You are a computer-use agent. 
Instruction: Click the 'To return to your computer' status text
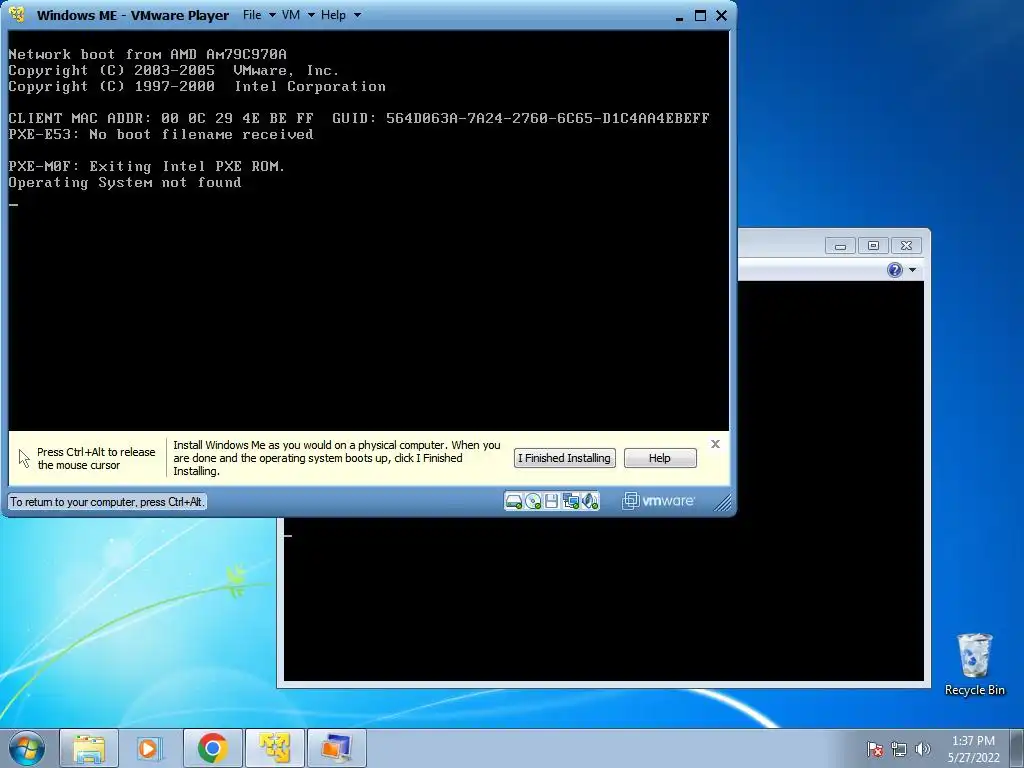(106, 502)
